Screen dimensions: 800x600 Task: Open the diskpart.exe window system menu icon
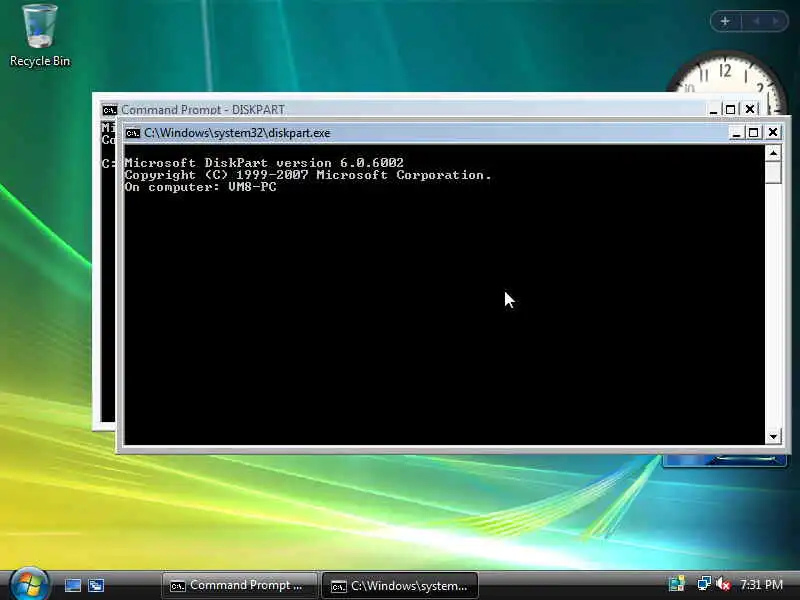[133, 133]
